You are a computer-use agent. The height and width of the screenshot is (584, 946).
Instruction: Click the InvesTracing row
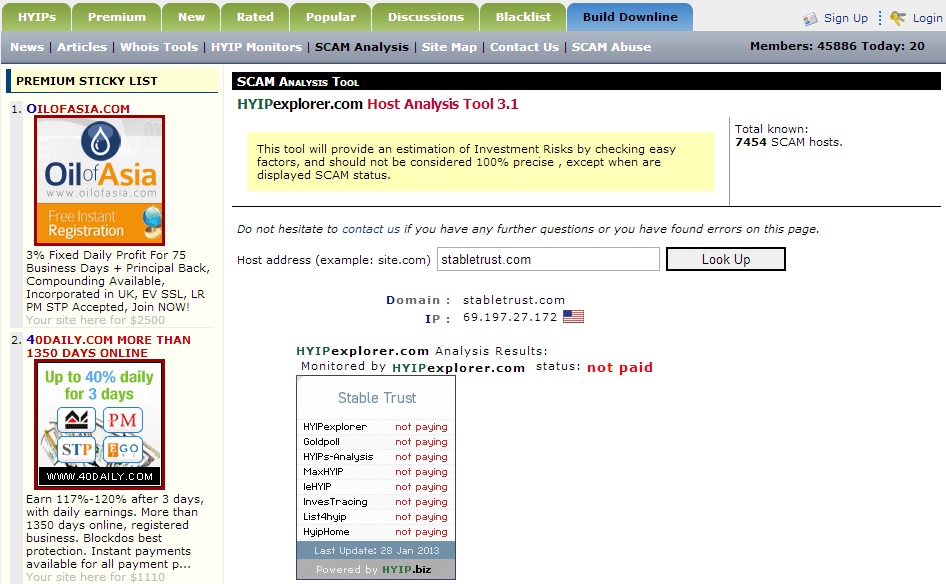coord(375,502)
